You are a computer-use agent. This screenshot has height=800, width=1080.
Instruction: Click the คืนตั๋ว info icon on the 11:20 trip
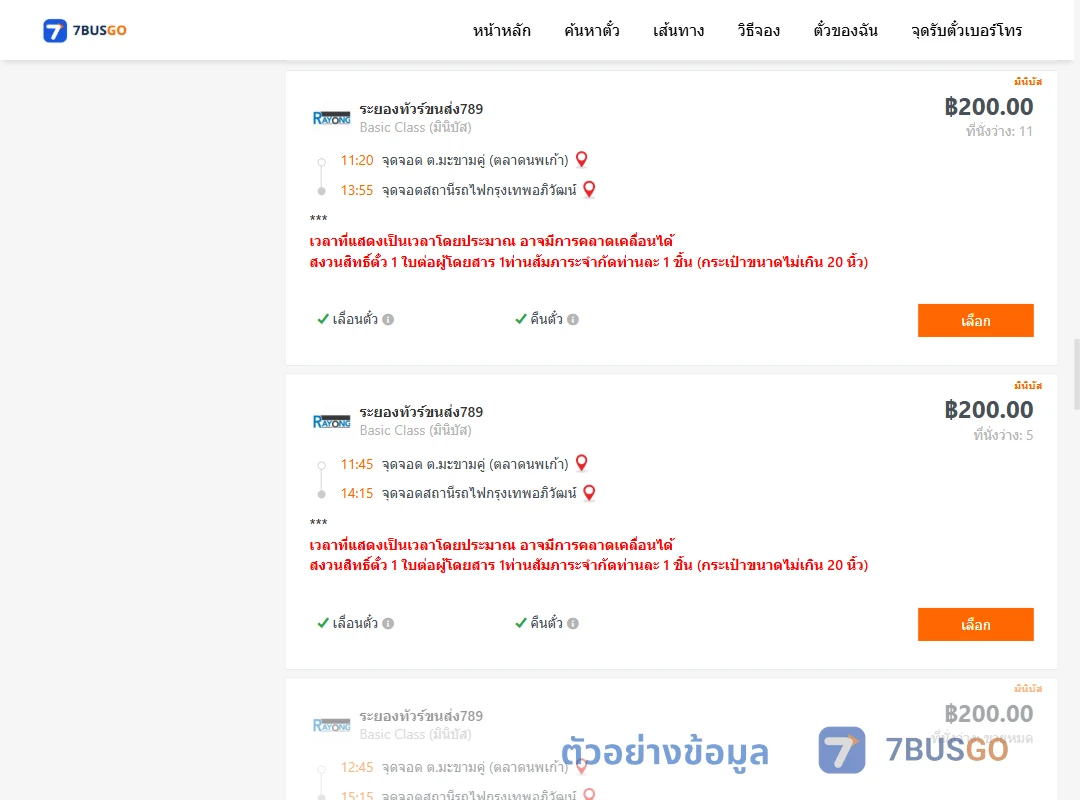(573, 319)
